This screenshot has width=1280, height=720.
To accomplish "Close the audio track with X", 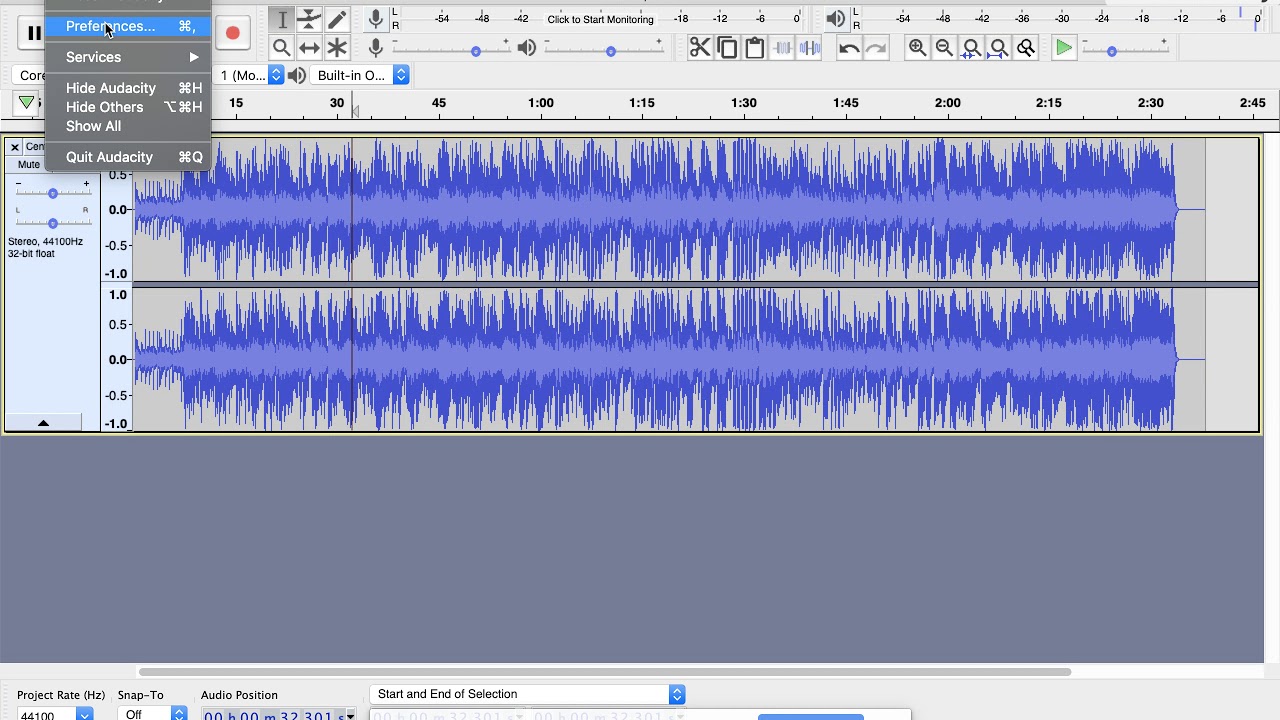I will tap(15, 147).
